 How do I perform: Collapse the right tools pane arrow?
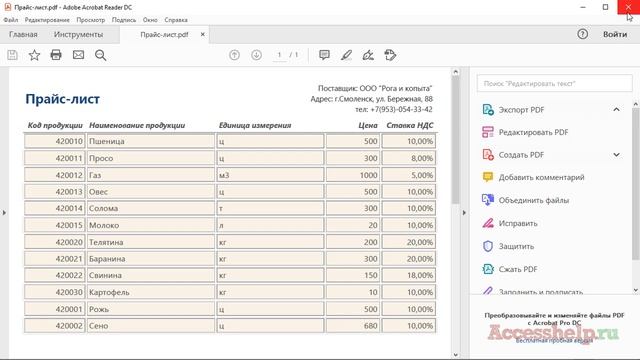[x=464, y=213]
